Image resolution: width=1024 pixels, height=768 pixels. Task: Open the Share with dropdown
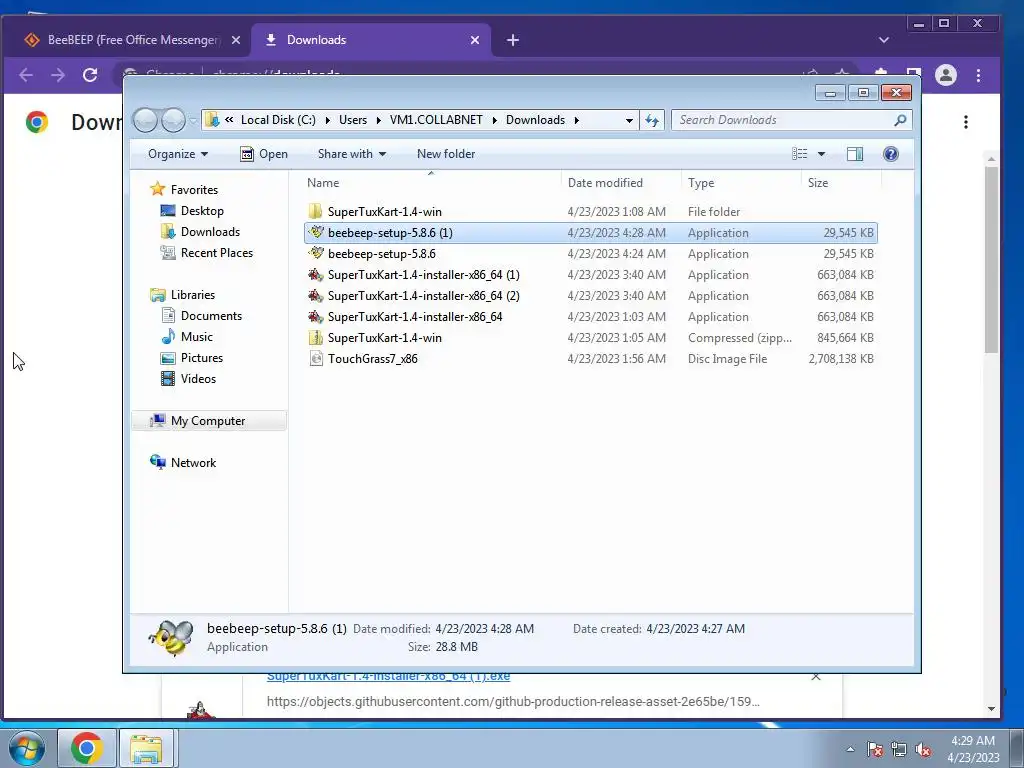click(x=351, y=154)
